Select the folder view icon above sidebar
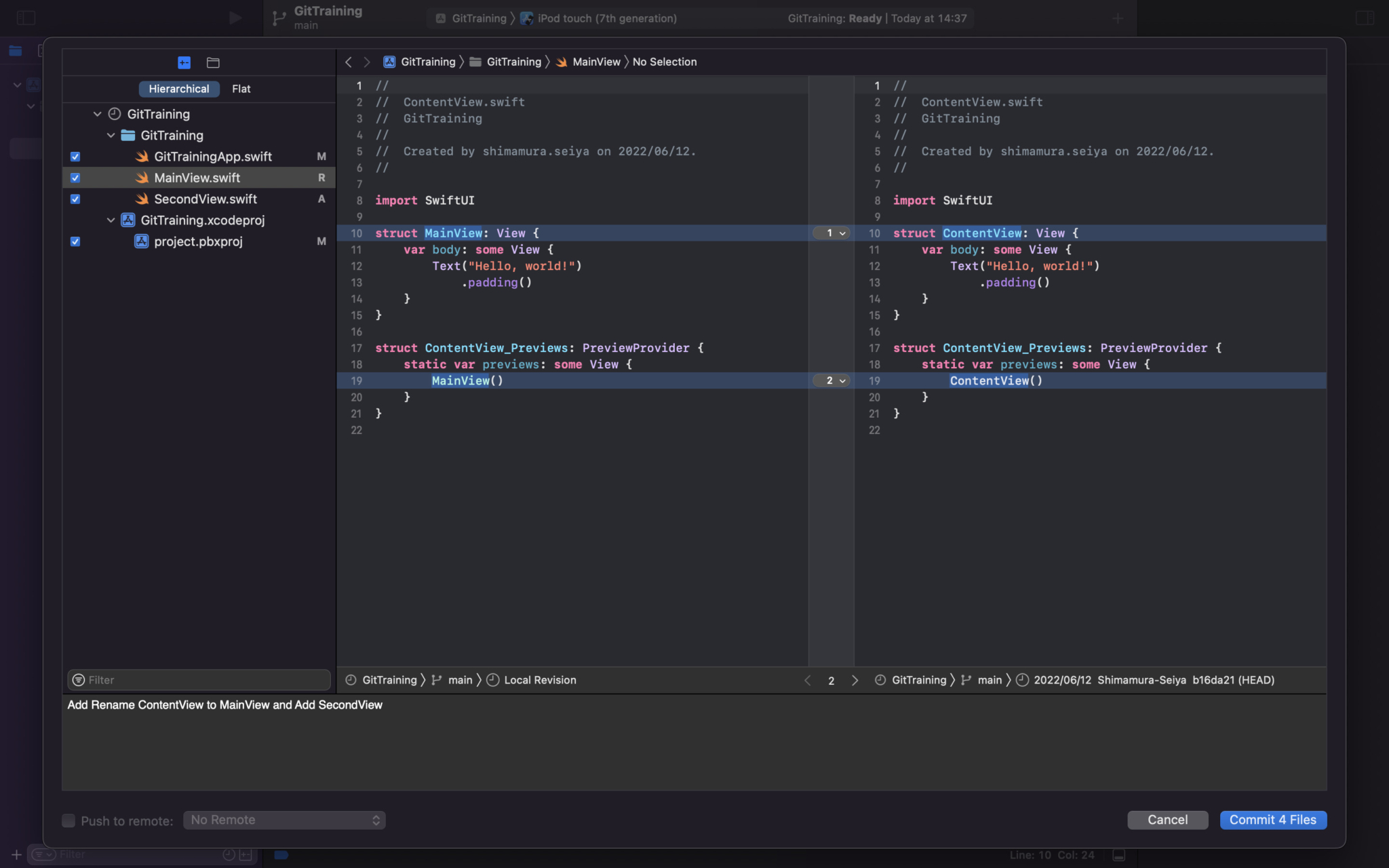The height and width of the screenshot is (868, 1389). (x=213, y=62)
